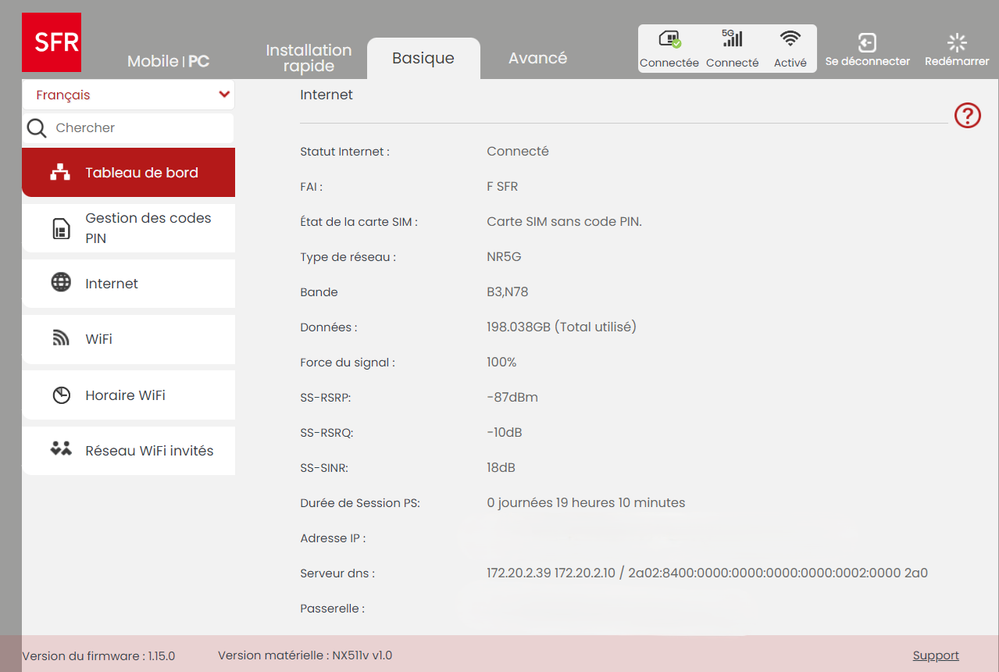999x672 pixels.
Task: Switch to the Avancé tab
Action: tap(537, 58)
